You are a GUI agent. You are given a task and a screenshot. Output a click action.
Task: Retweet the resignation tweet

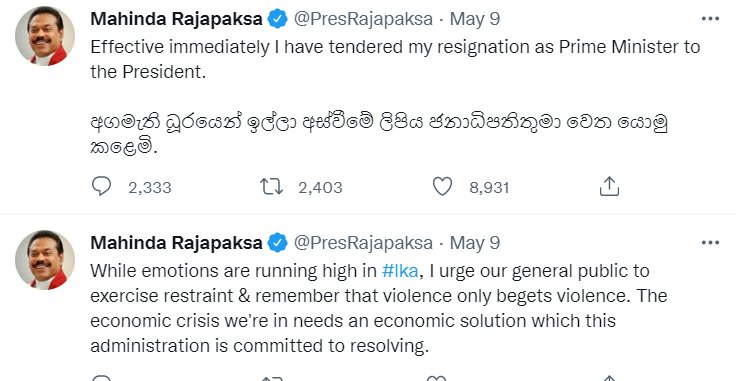pyautogui.click(x=272, y=186)
